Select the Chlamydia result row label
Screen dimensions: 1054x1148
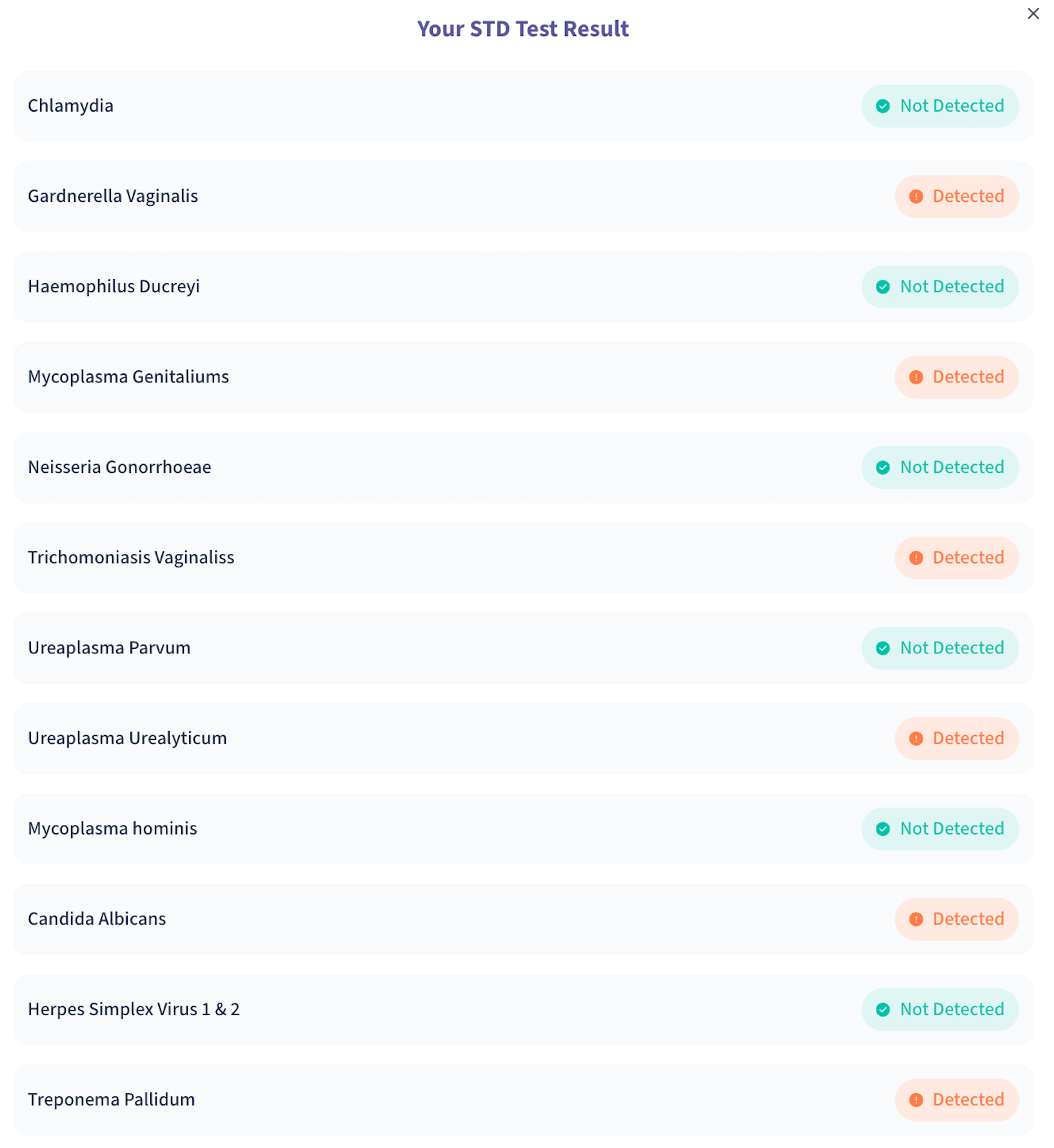point(70,106)
